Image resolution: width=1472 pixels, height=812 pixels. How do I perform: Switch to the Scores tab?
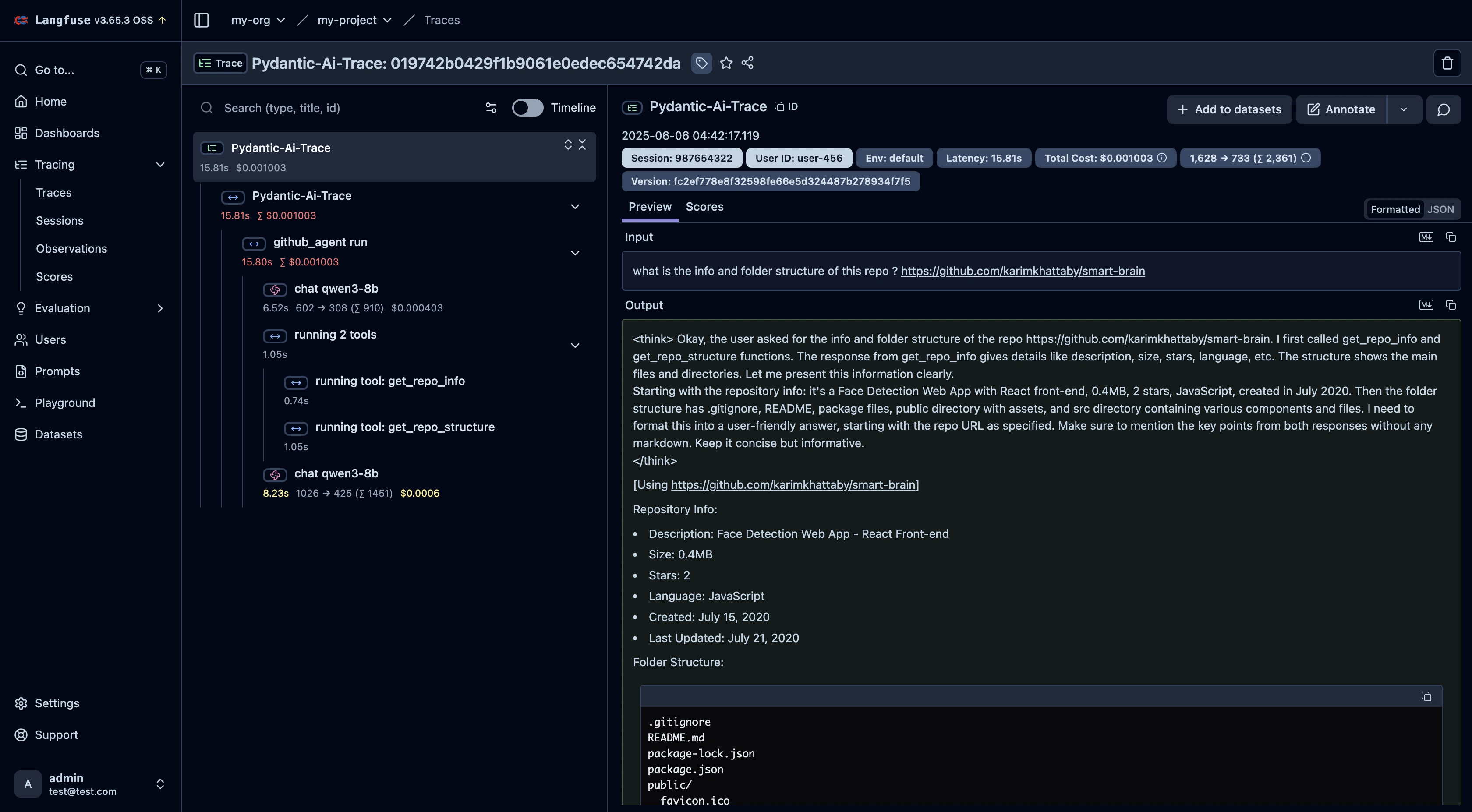tap(704, 207)
